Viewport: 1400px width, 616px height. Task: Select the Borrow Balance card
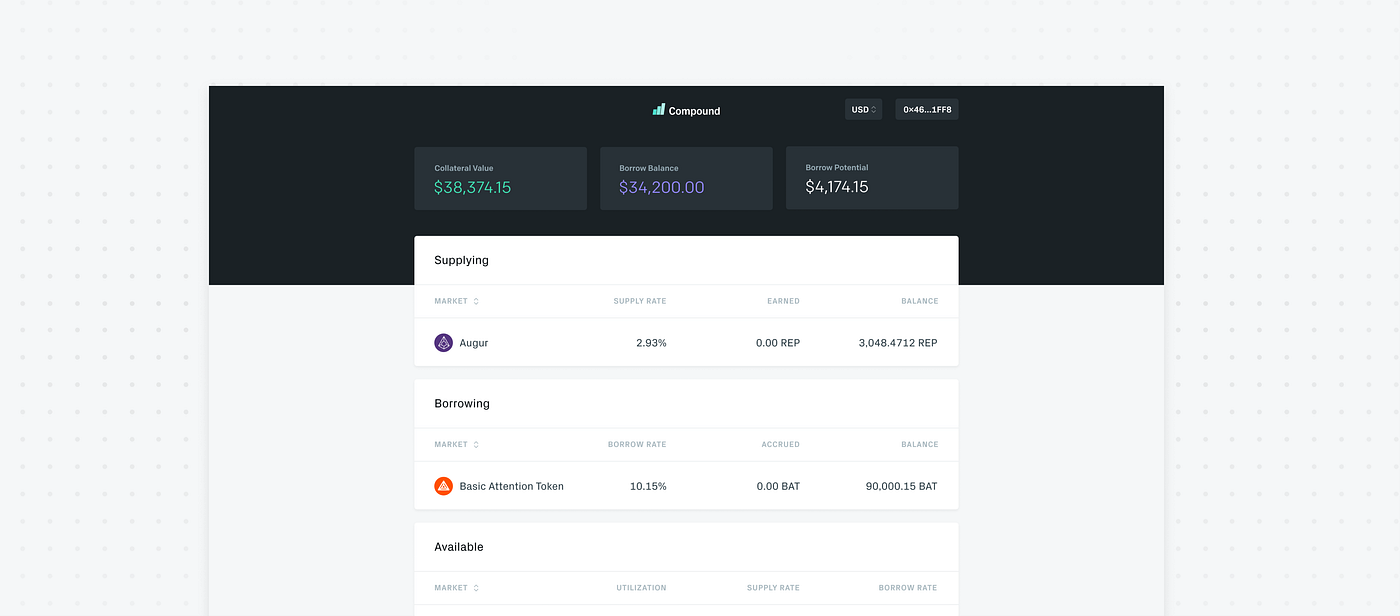(686, 178)
